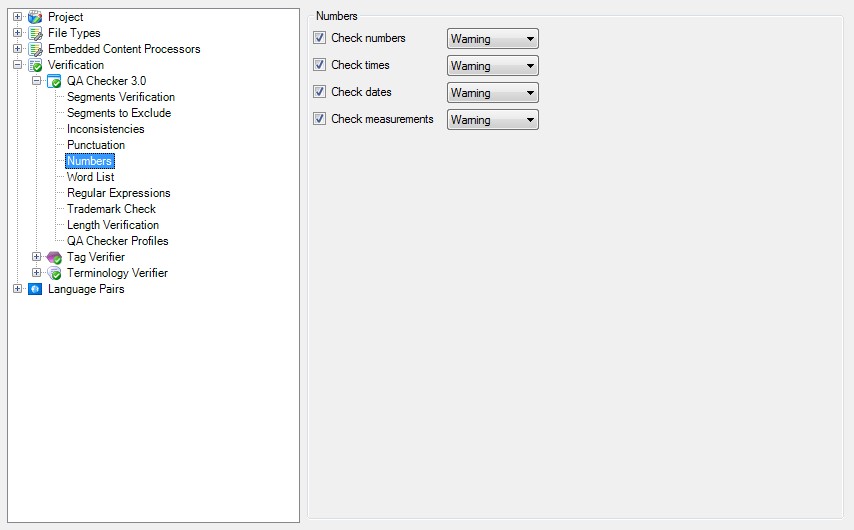Click the Project node icon
The image size is (854, 530).
click(x=35, y=17)
